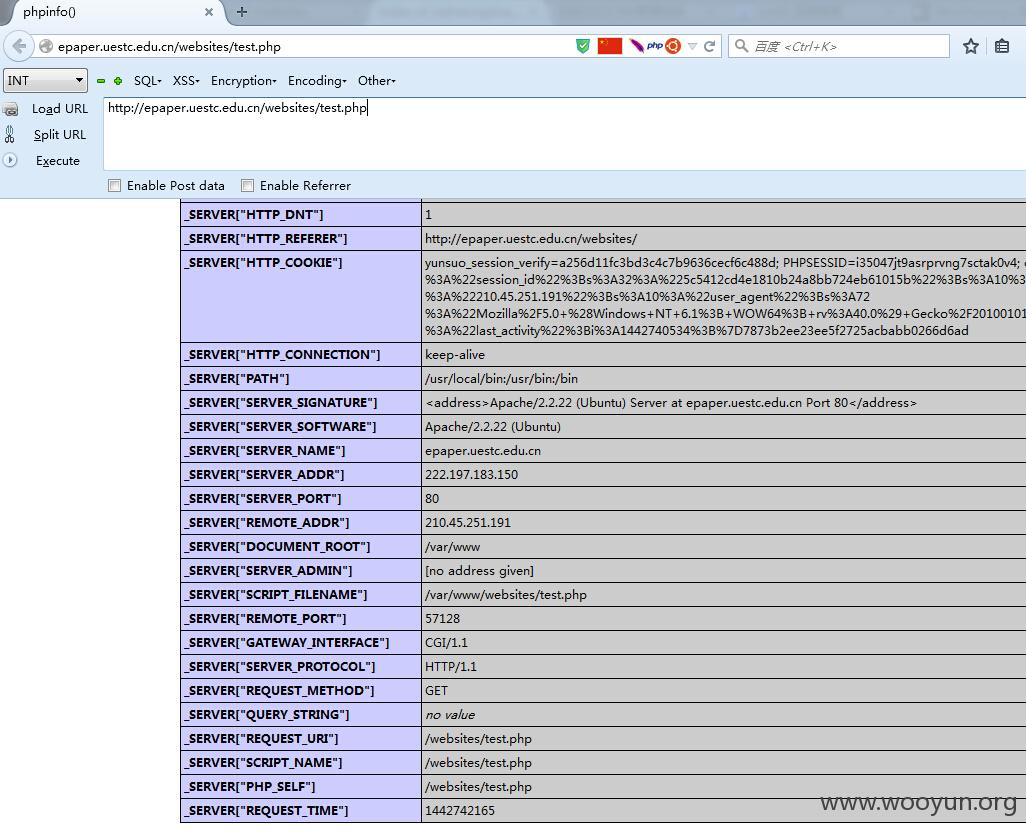1026x831 pixels.
Task: Bookmark this page with the star icon
Action: (971, 46)
